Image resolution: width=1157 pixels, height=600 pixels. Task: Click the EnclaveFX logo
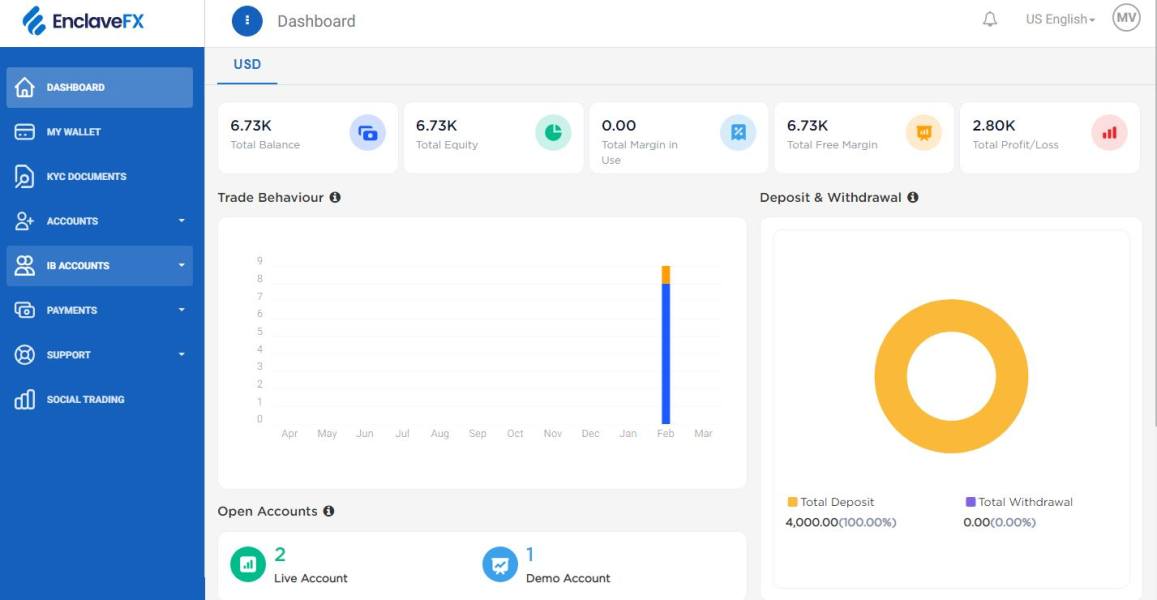[x=84, y=21]
